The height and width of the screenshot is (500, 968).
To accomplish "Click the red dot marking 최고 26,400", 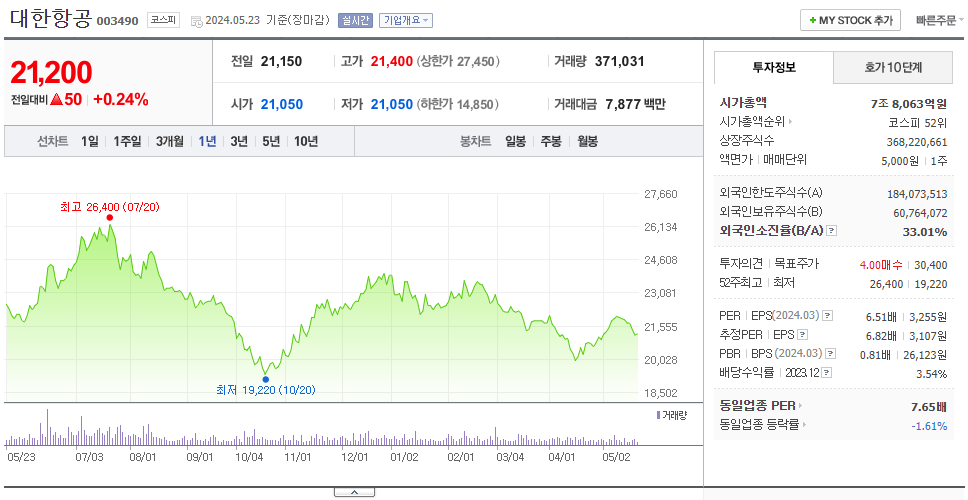I will pyautogui.click(x=110, y=217).
